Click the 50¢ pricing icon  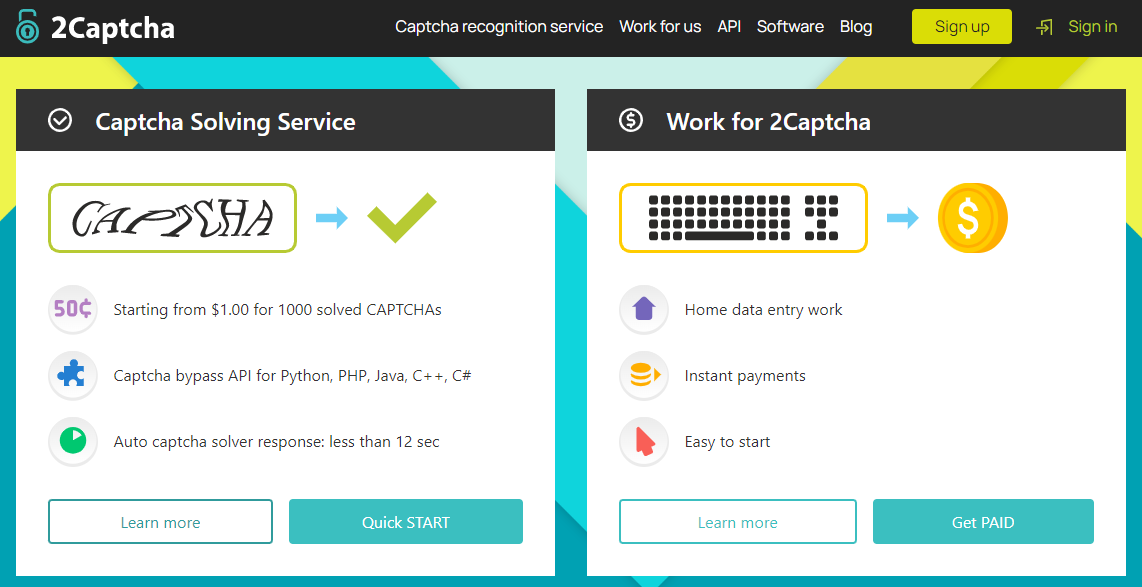pyautogui.click(x=73, y=310)
